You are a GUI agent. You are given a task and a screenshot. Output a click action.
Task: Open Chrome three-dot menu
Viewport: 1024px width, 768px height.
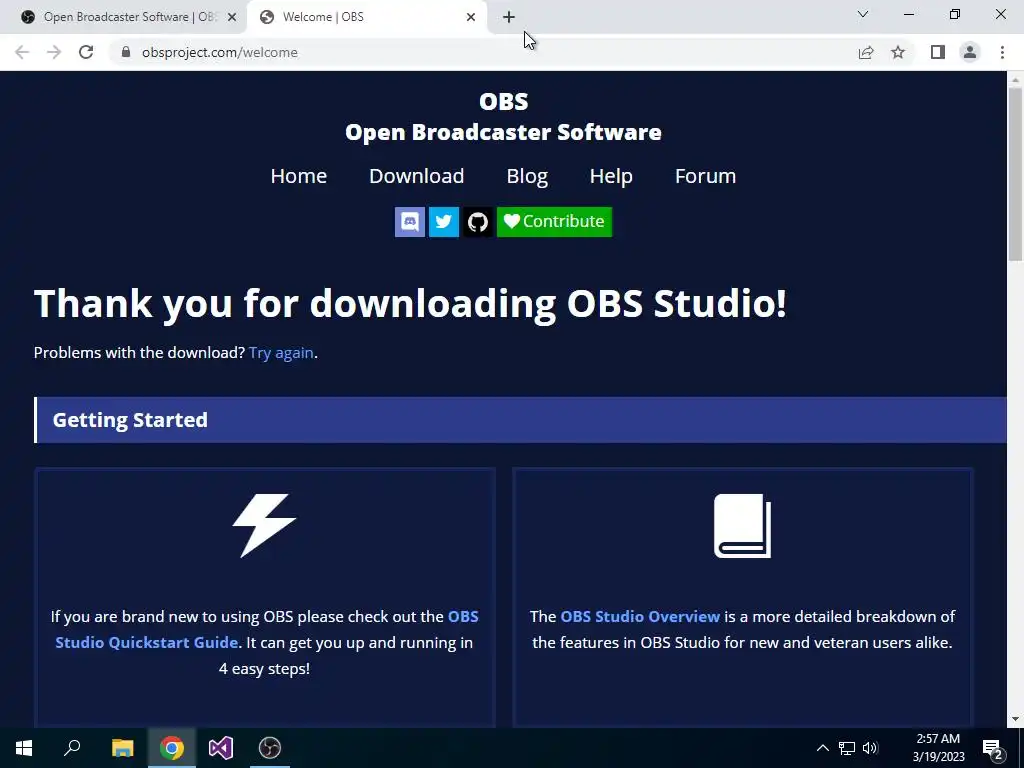tap(1002, 52)
